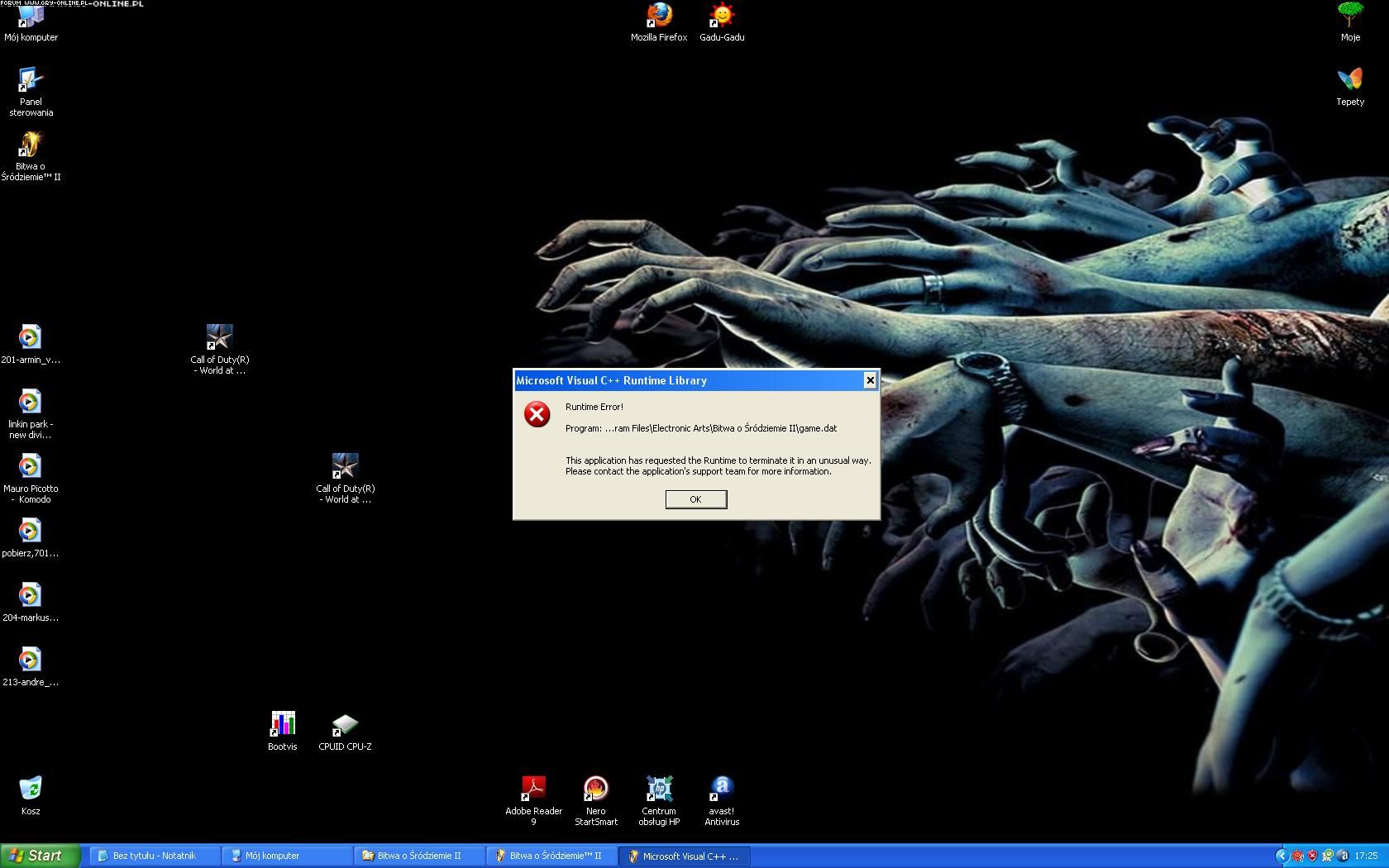1389x868 pixels.
Task: Select the Gadu-Gadu desktop icon
Action: (722, 16)
